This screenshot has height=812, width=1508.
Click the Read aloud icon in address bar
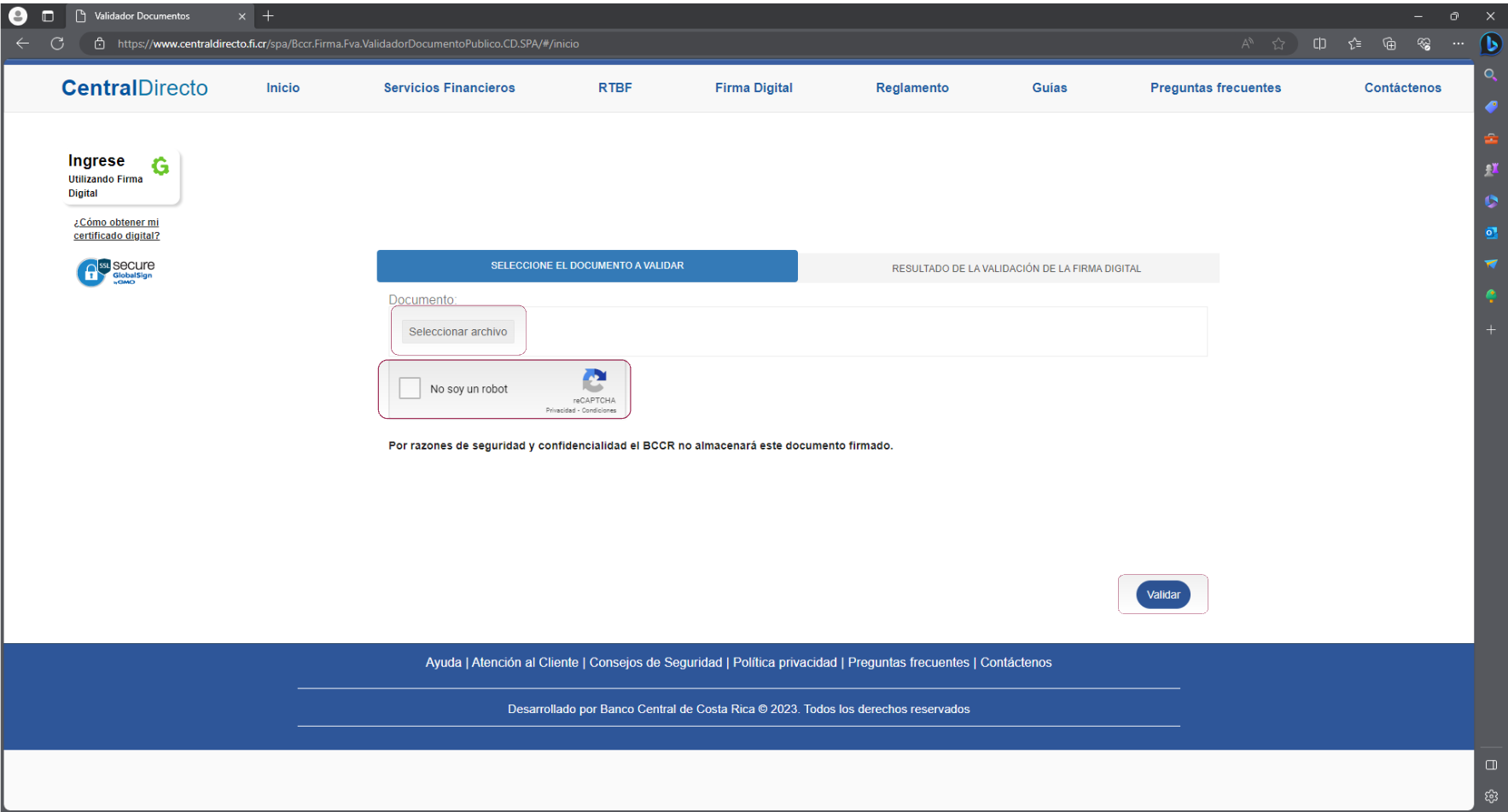pyautogui.click(x=1247, y=43)
